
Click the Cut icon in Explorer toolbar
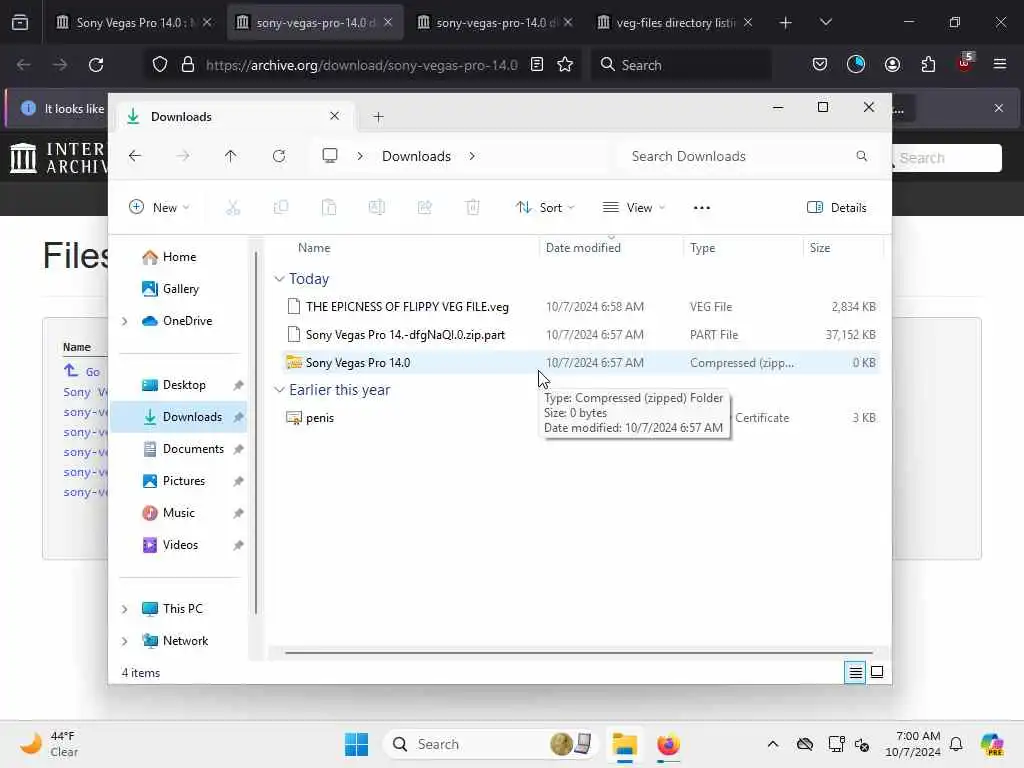pyautogui.click(x=233, y=208)
